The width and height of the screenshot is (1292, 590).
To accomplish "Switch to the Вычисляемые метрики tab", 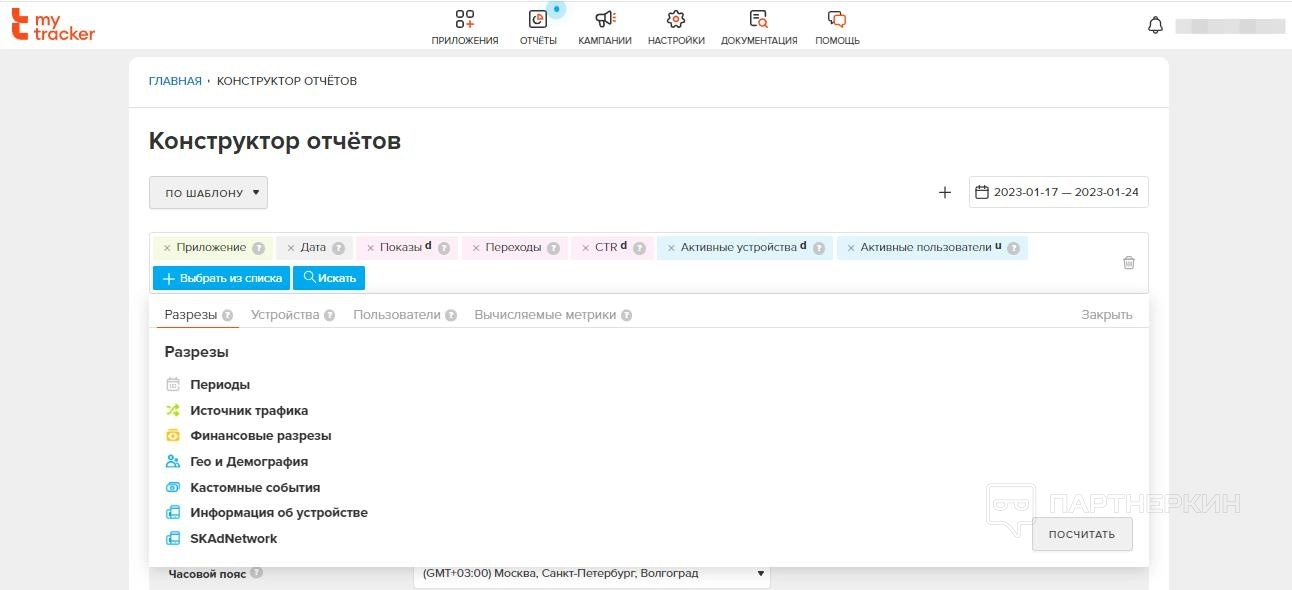I will pyautogui.click(x=545, y=315).
